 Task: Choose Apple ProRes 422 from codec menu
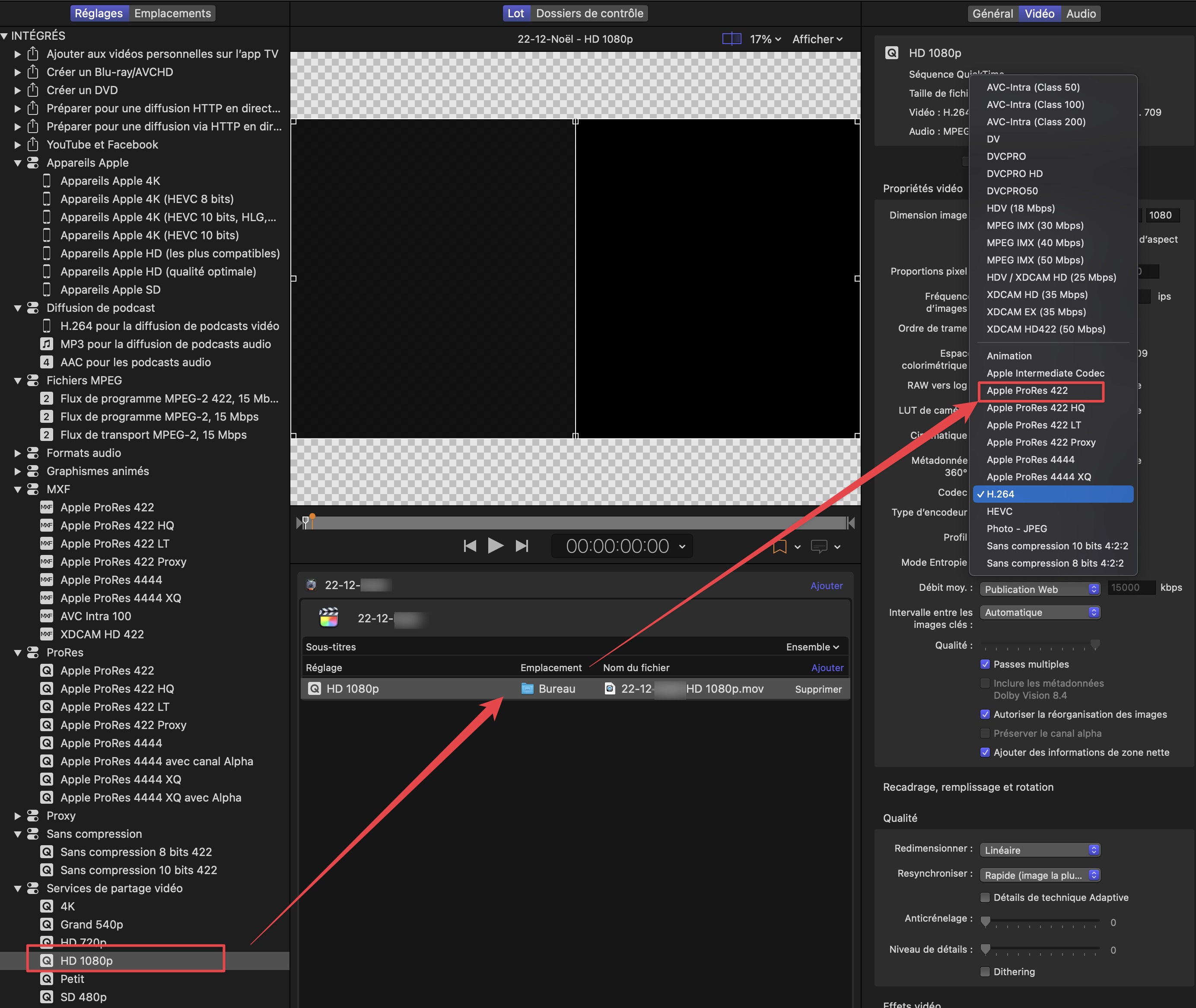pyautogui.click(x=1027, y=390)
